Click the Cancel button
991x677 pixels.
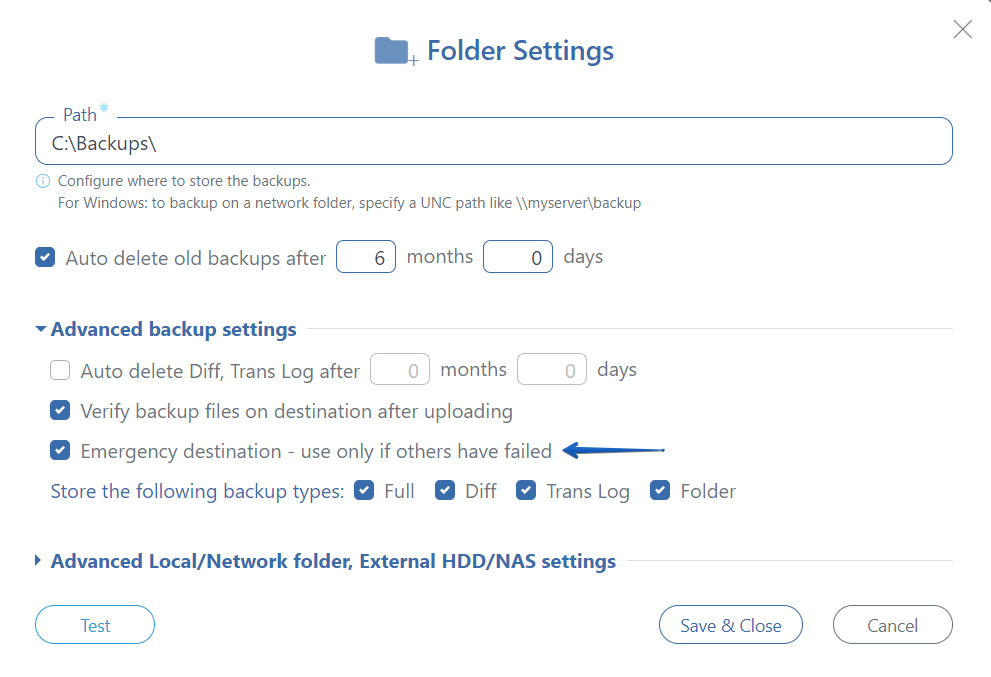[x=892, y=625]
